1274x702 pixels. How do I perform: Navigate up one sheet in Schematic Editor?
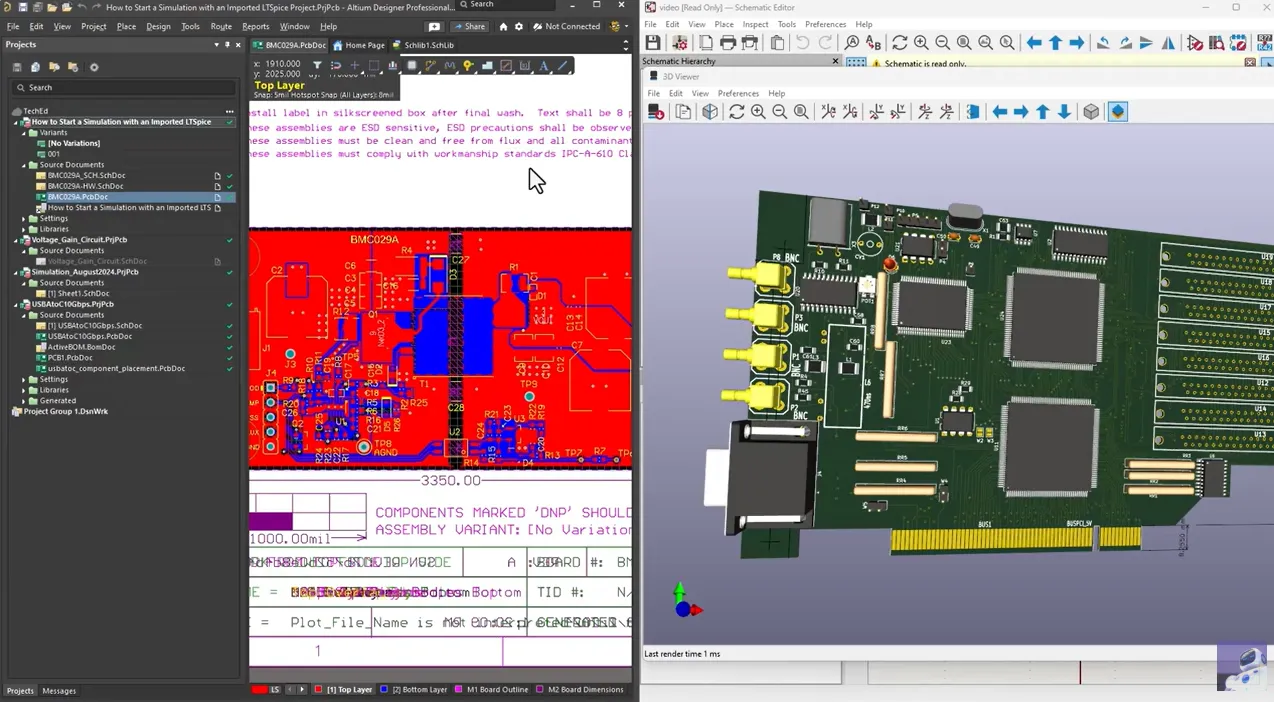tap(1055, 43)
